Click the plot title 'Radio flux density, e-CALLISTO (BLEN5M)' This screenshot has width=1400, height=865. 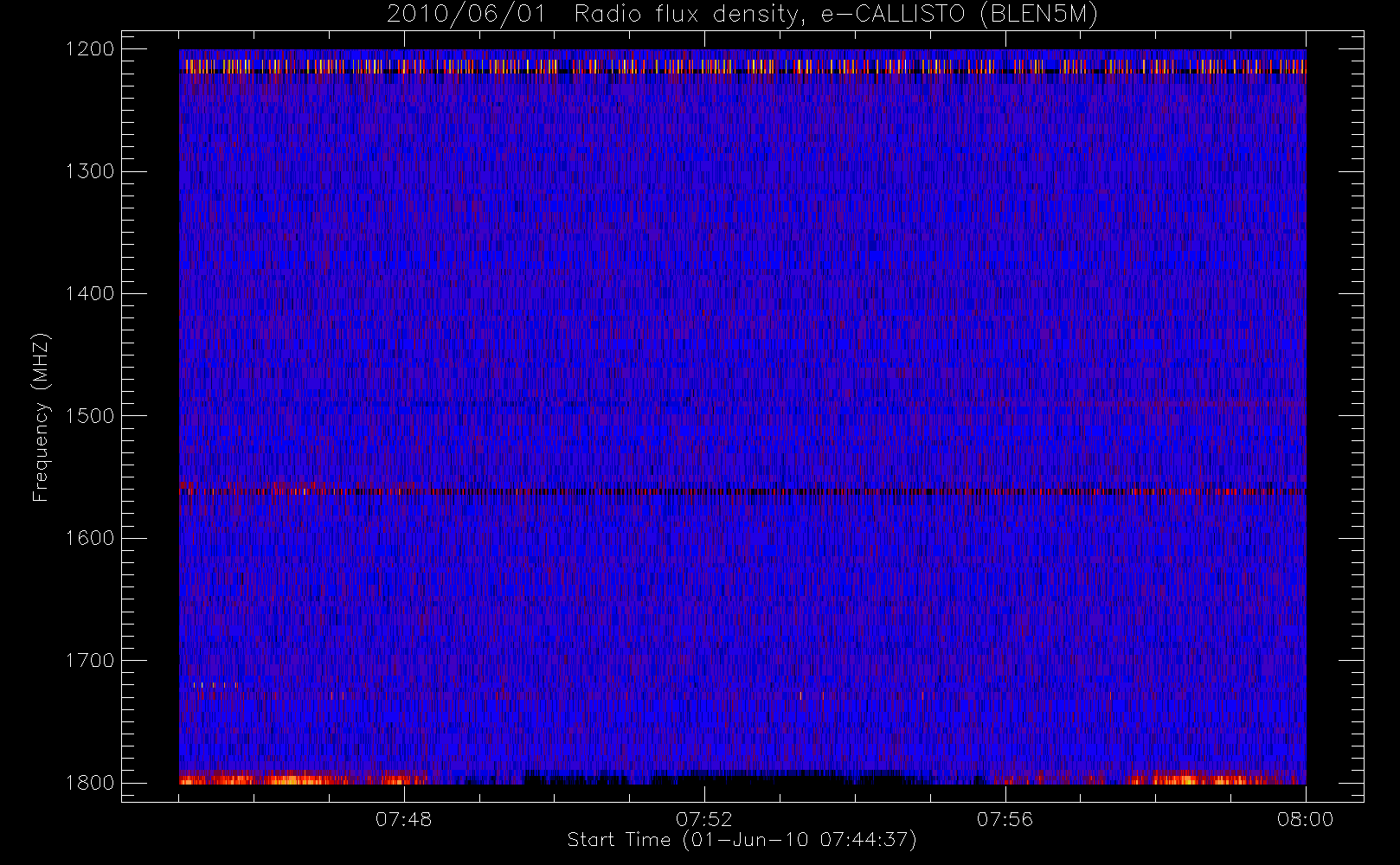[836, 15]
